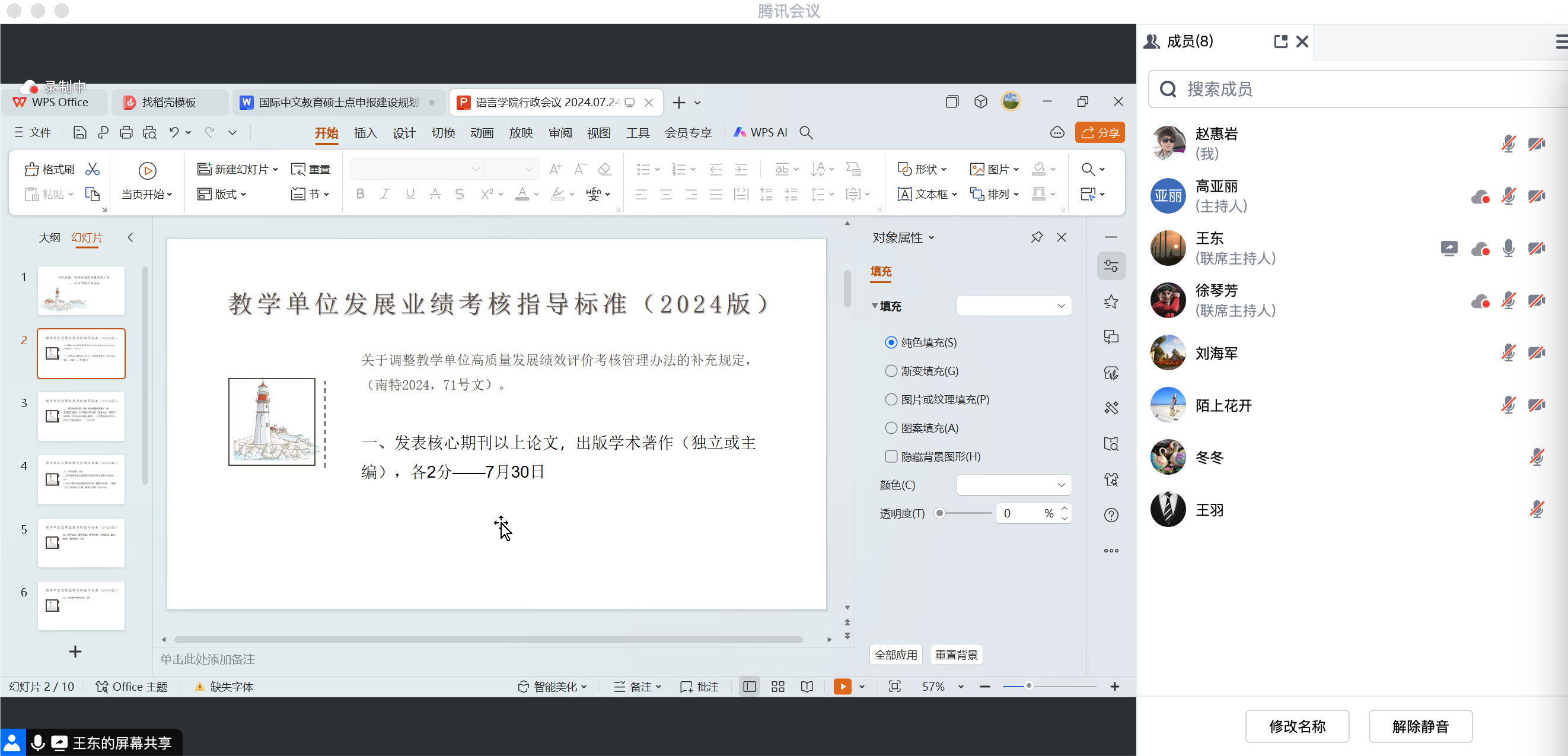Pin the Object Properties panel
The height and width of the screenshot is (756, 1568).
[x=1037, y=237]
